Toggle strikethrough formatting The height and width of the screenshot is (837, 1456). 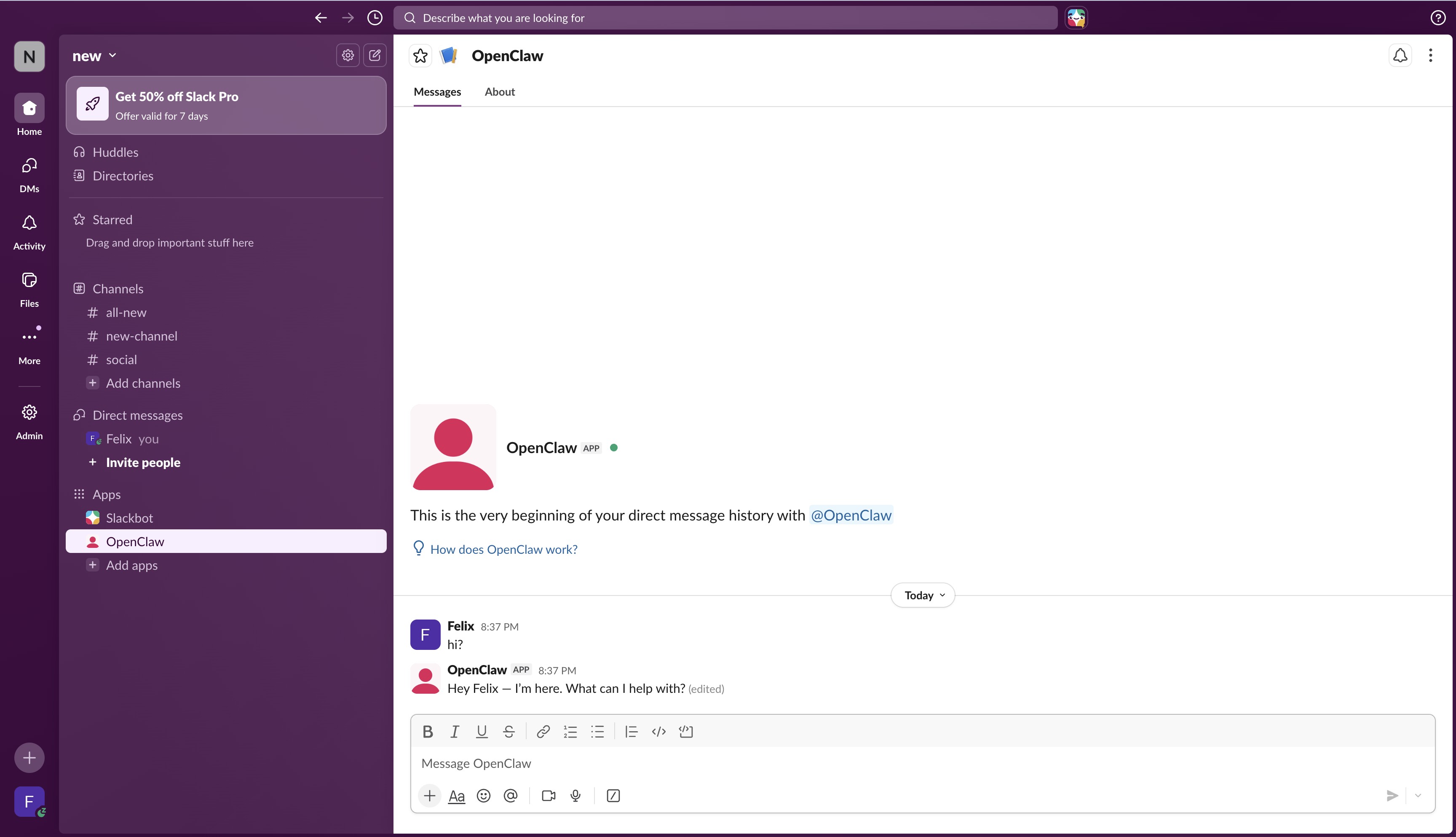[509, 731]
